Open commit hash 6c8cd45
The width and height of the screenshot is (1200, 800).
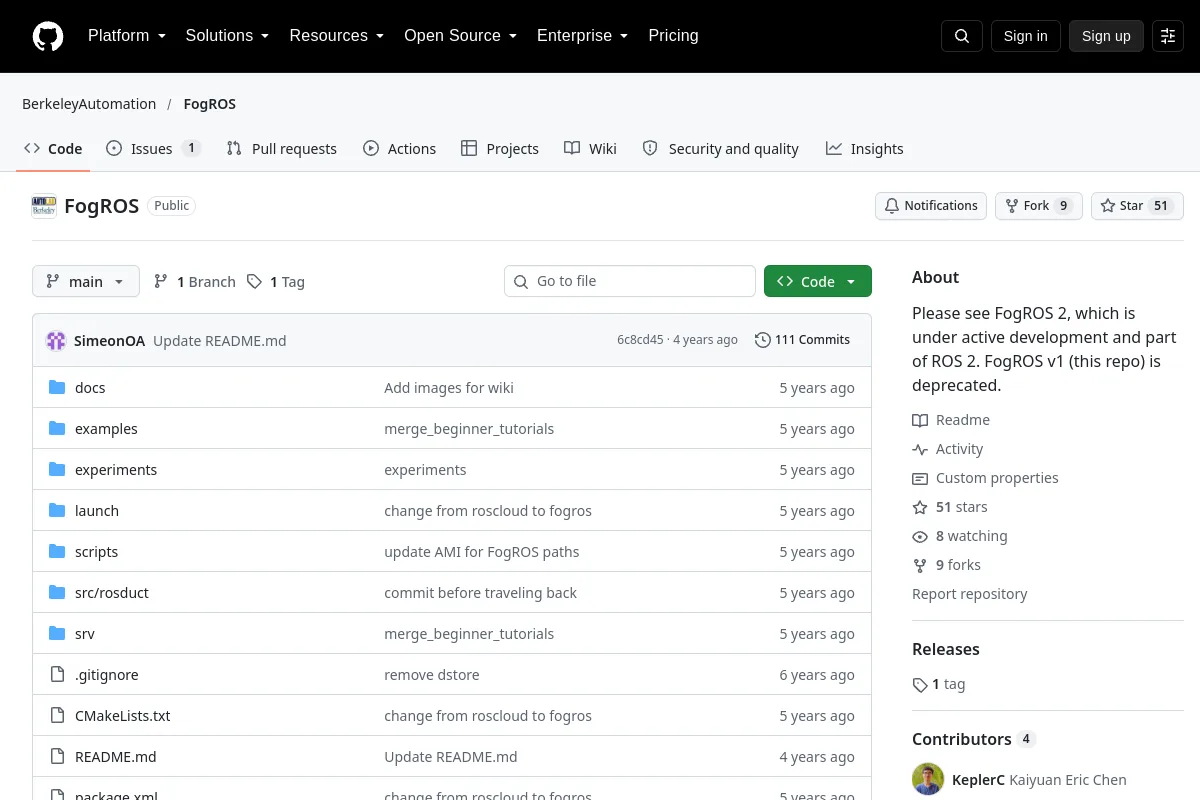(640, 340)
